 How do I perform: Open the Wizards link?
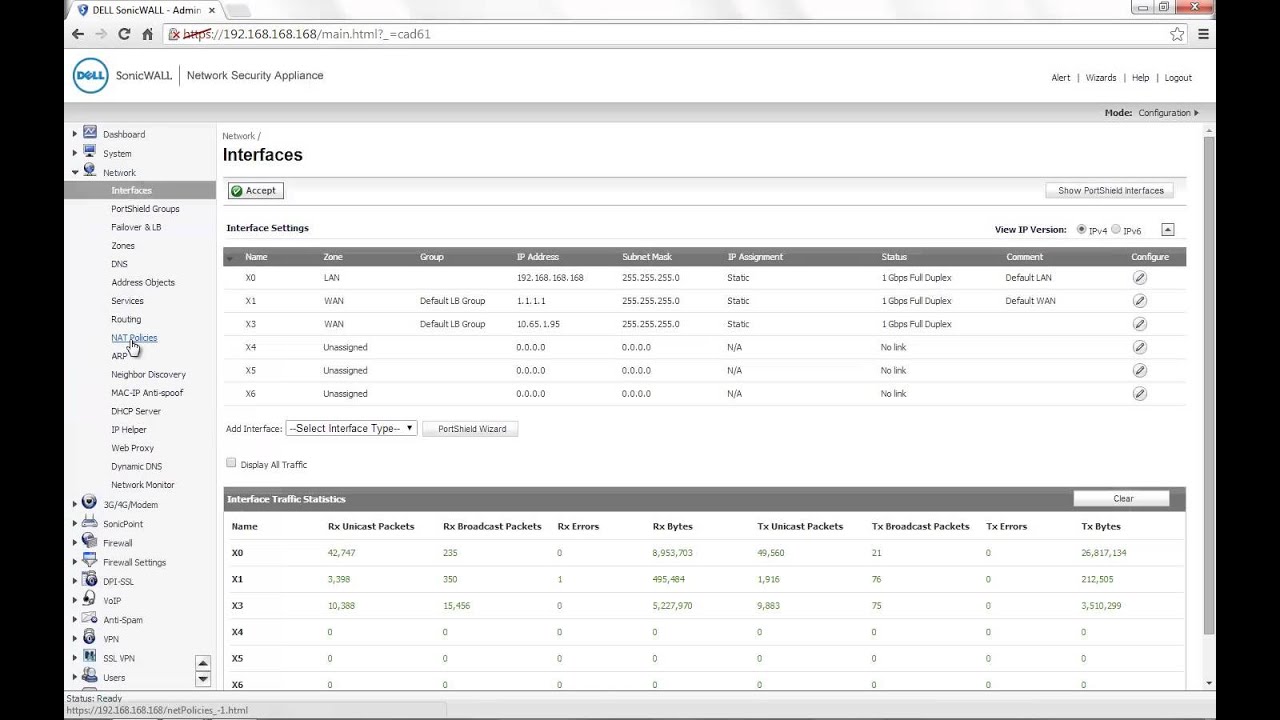[x=1101, y=78]
